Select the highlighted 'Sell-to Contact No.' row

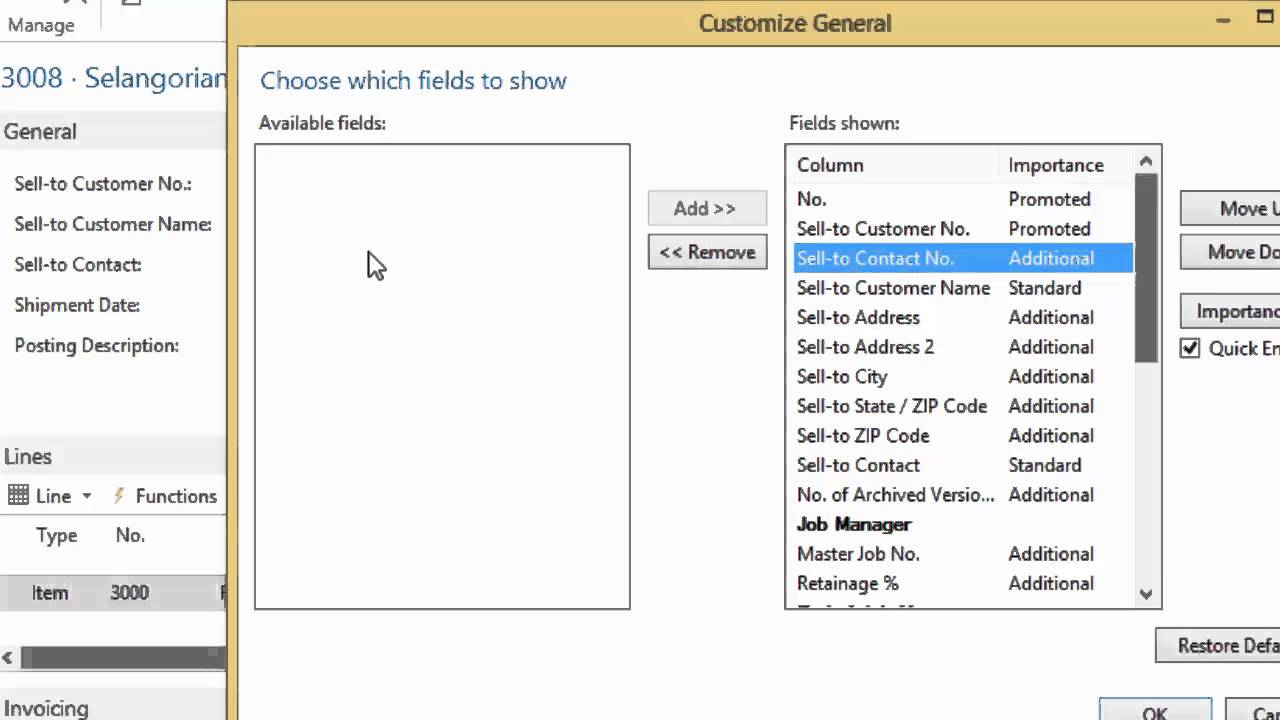(x=963, y=258)
